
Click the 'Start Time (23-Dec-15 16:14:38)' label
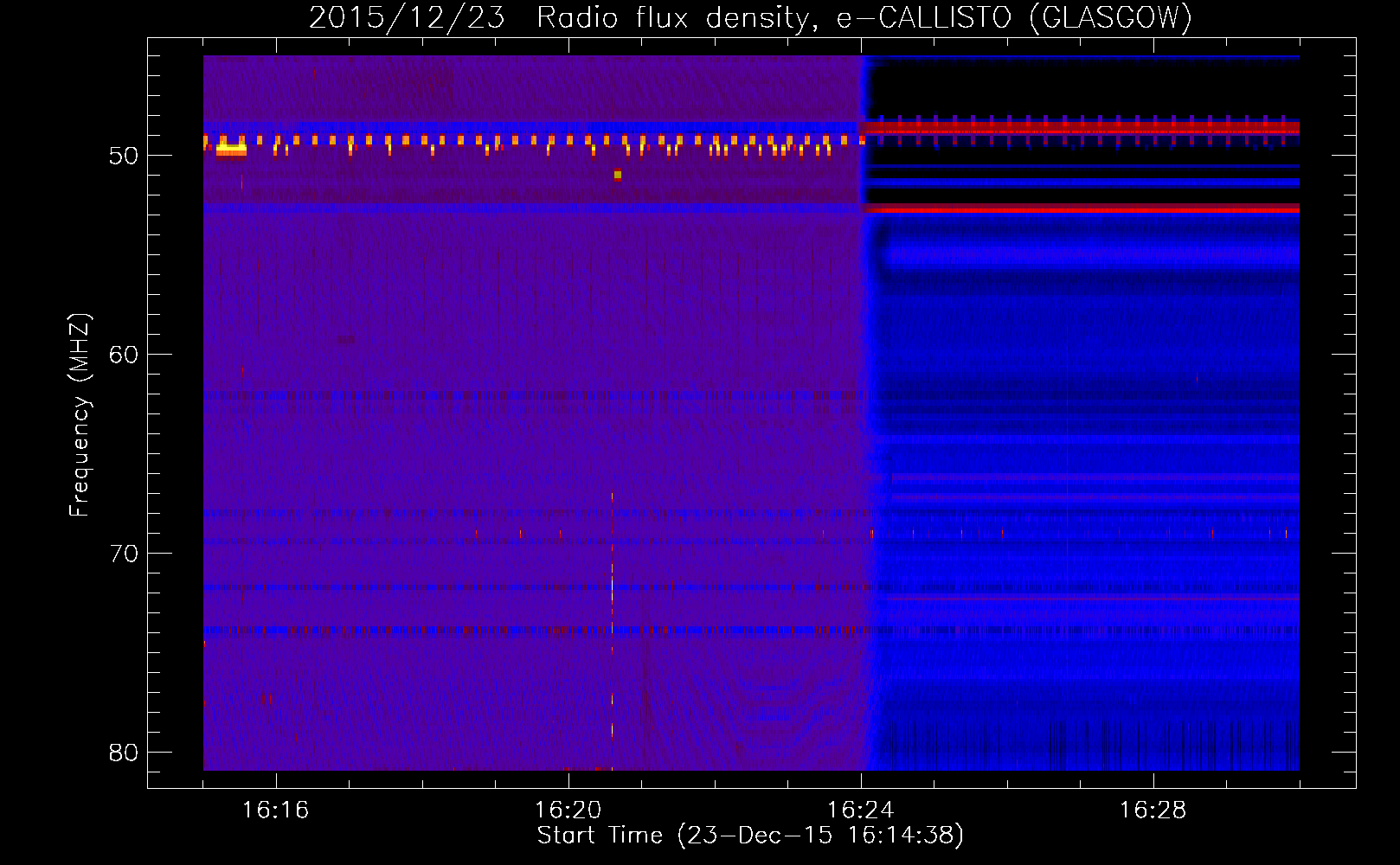[x=750, y=836]
